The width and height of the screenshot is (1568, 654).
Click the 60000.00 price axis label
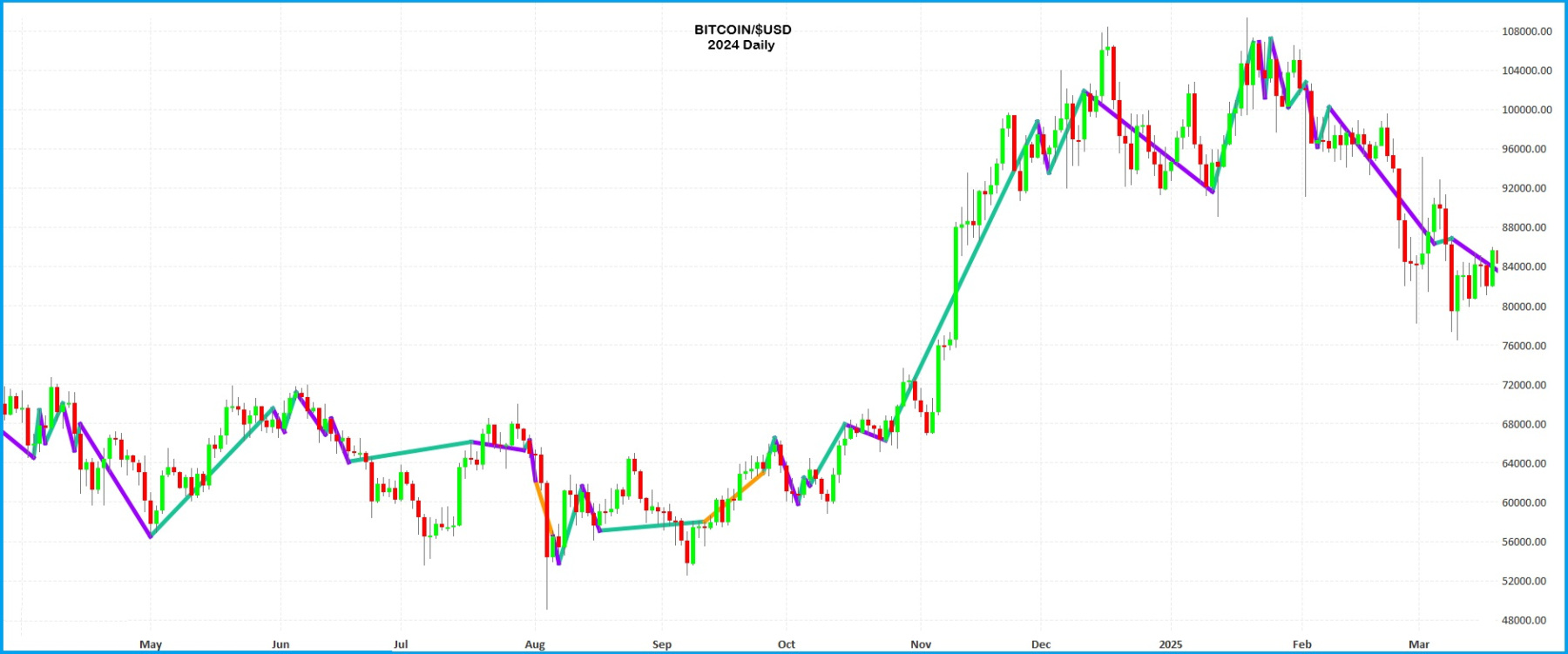tap(1526, 502)
